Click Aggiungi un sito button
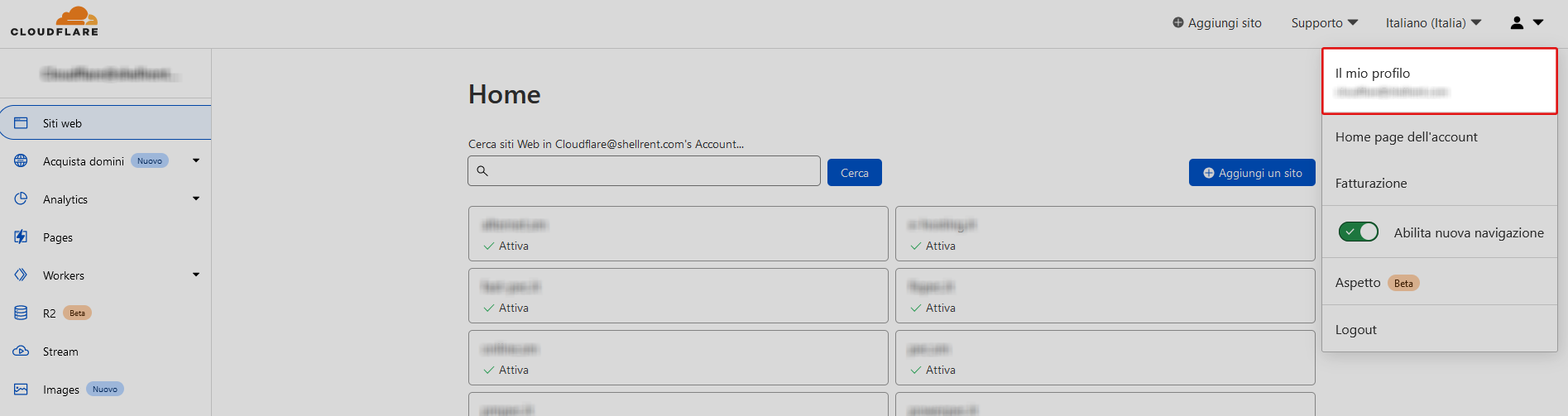The image size is (1568, 416). pyautogui.click(x=1252, y=173)
